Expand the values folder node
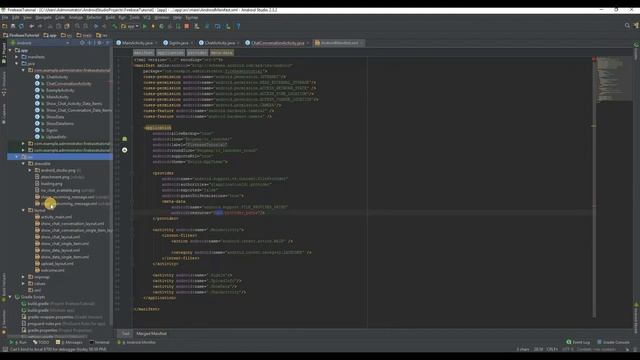640x360 pixels. tap(23, 283)
